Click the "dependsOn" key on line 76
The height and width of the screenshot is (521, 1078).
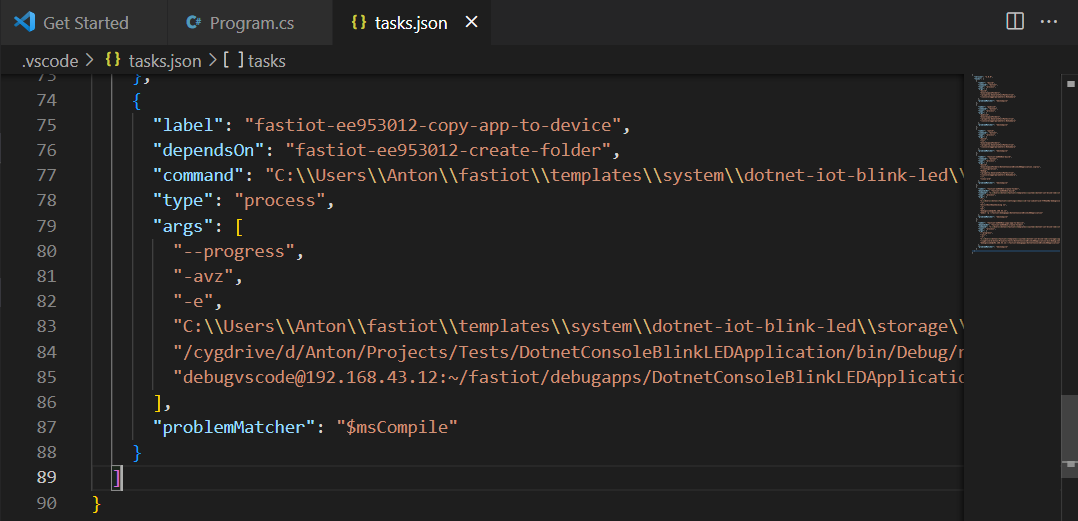(208, 151)
